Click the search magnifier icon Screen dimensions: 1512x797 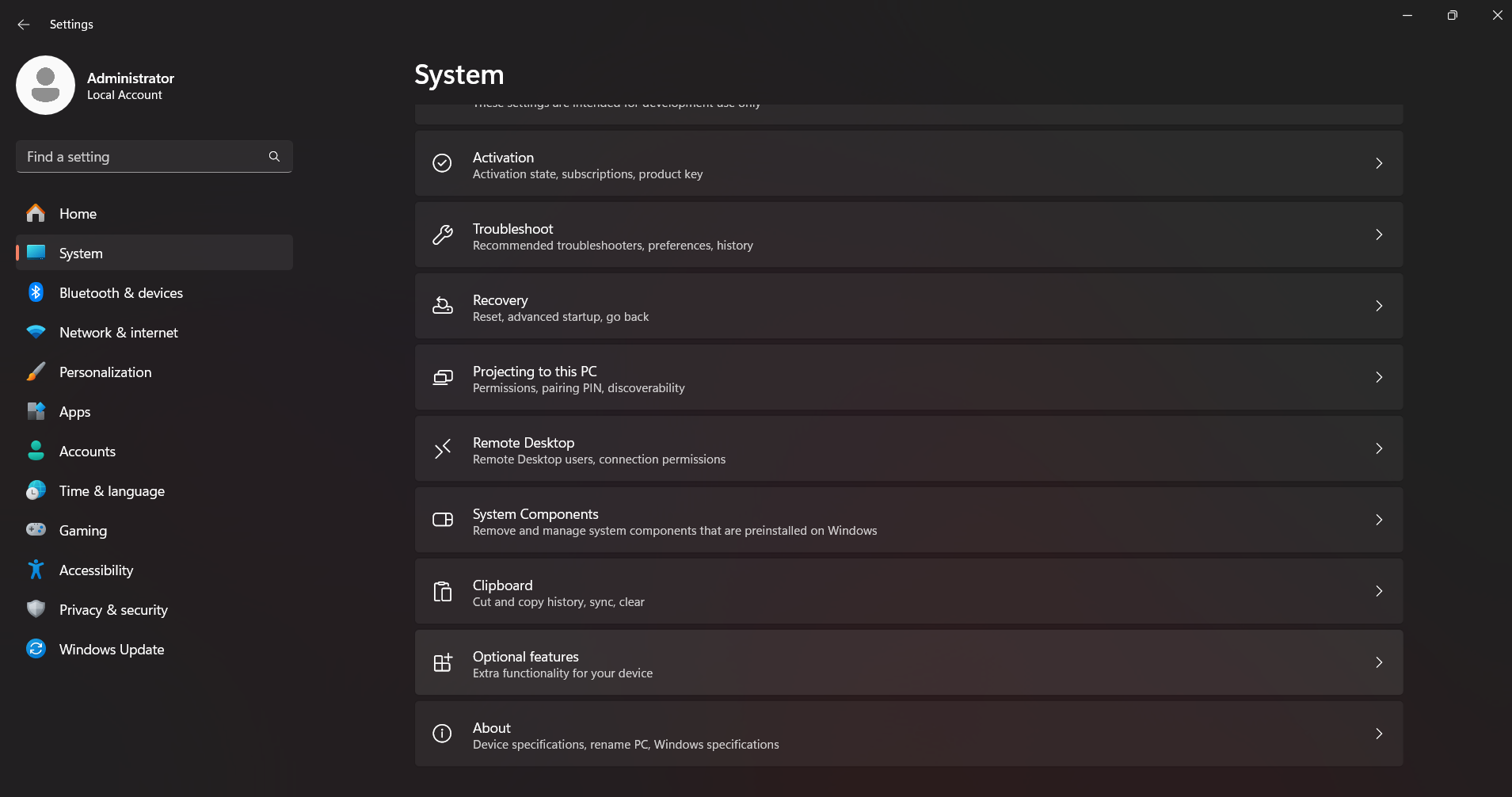click(274, 157)
